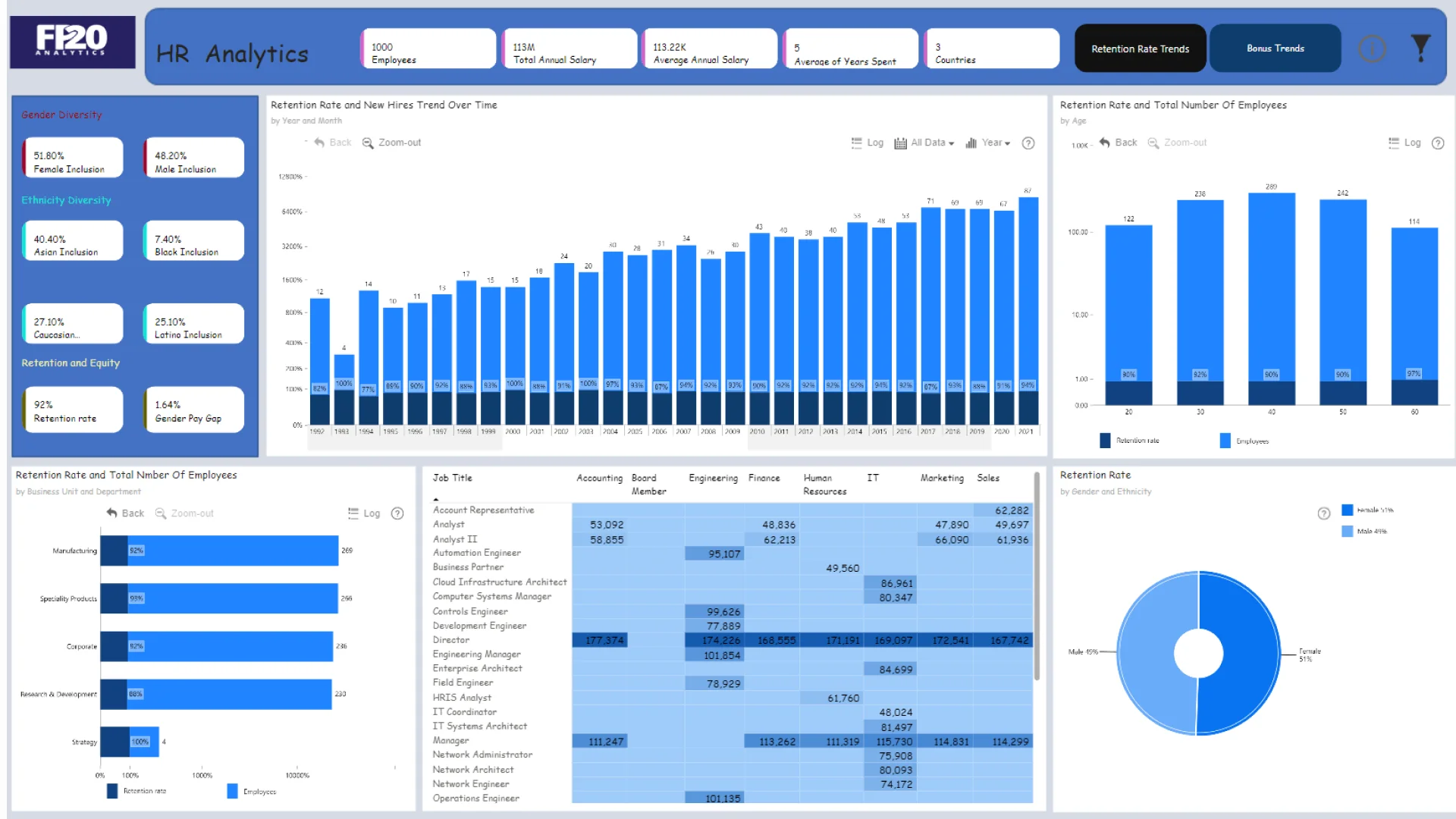Click Back arrow in Business Unit chart
The height and width of the screenshot is (819, 1456).
point(125,513)
